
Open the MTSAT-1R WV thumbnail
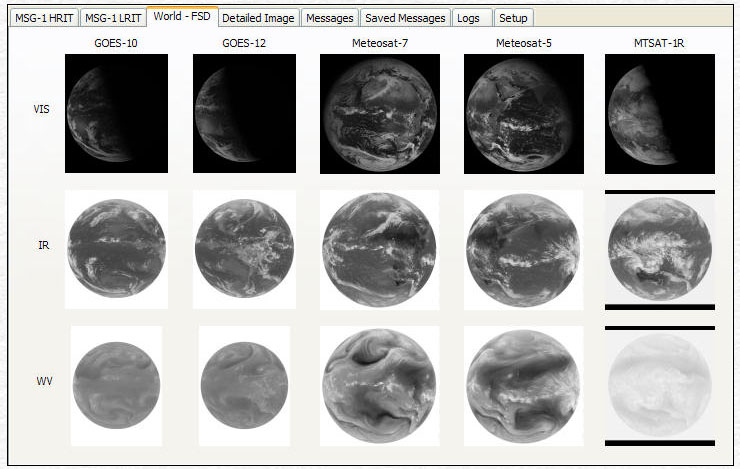coord(660,385)
